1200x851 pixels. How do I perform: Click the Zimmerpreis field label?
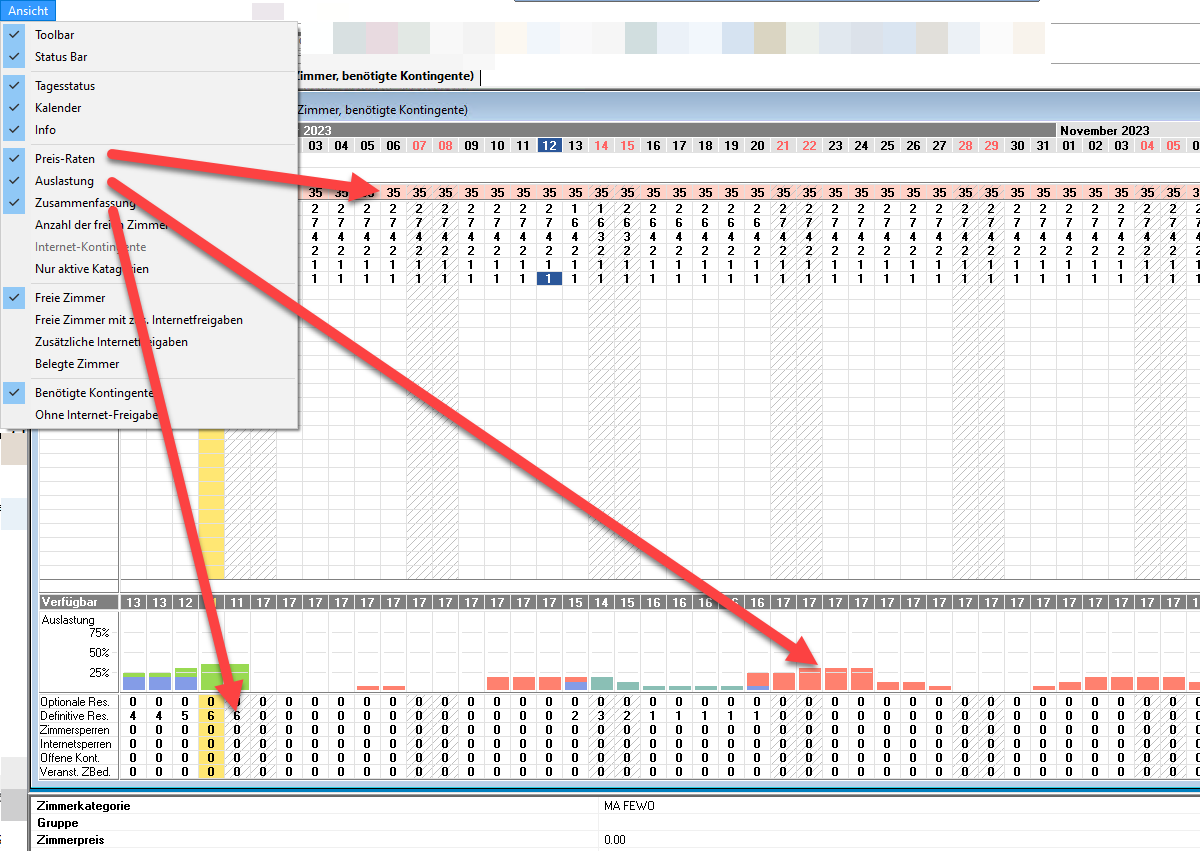[70, 840]
